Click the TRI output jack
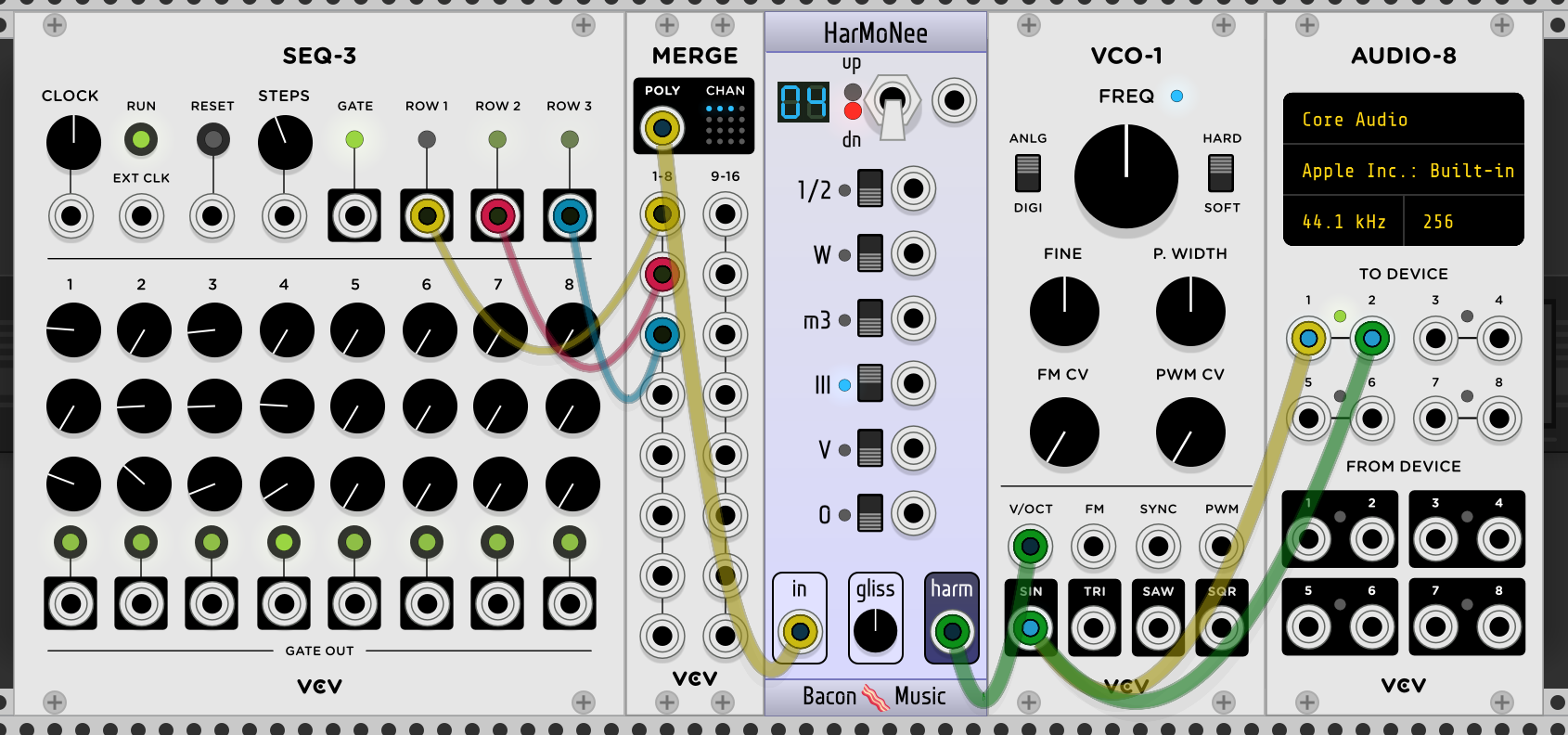Viewport: 1568px width, 735px height. (x=1094, y=628)
